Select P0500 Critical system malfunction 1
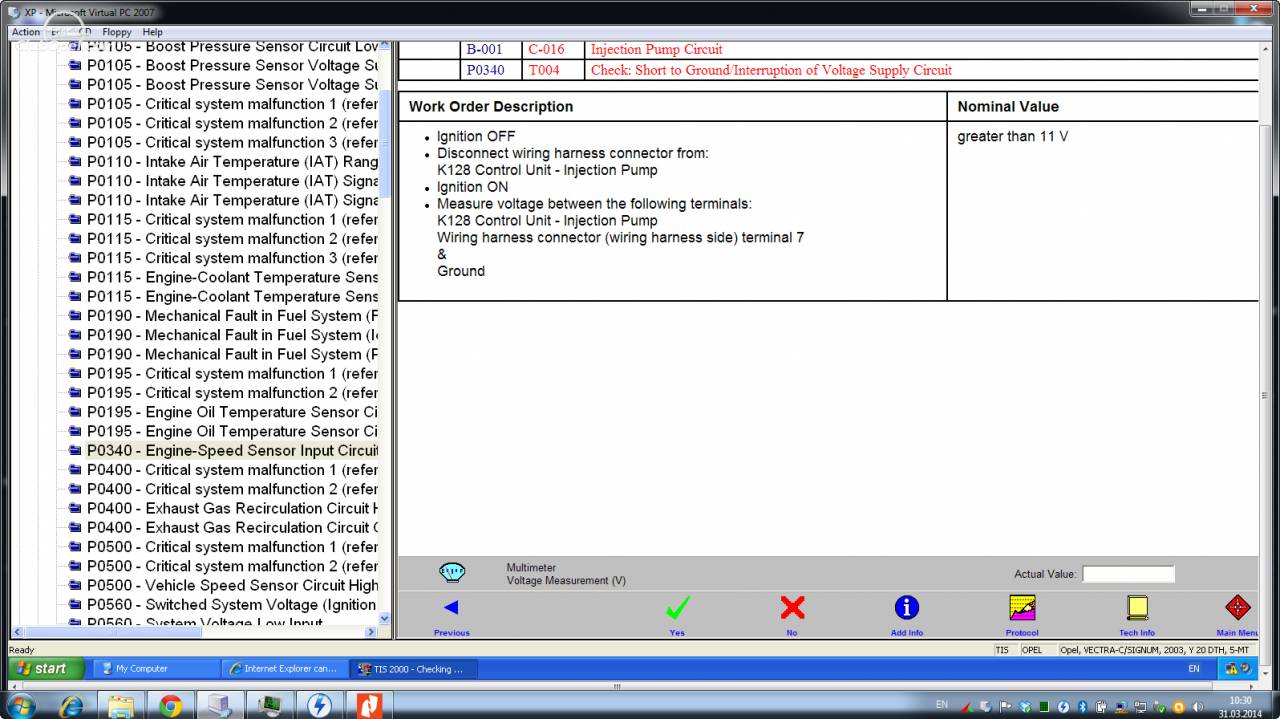This screenshot has width=1280, height=719. click(232, 547)
